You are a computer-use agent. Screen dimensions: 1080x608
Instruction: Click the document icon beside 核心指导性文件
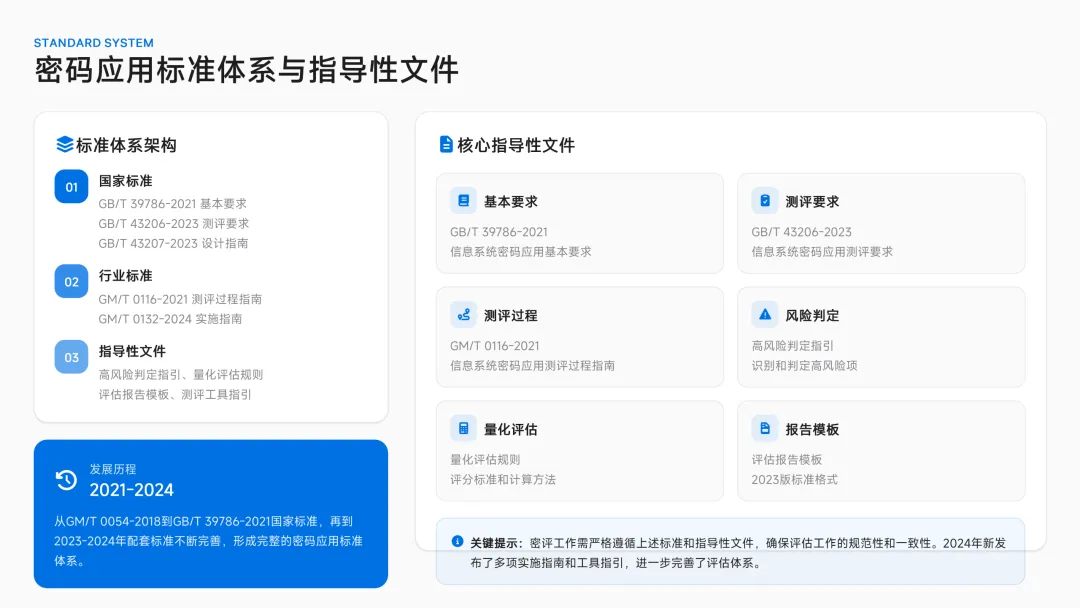[446, 145]
